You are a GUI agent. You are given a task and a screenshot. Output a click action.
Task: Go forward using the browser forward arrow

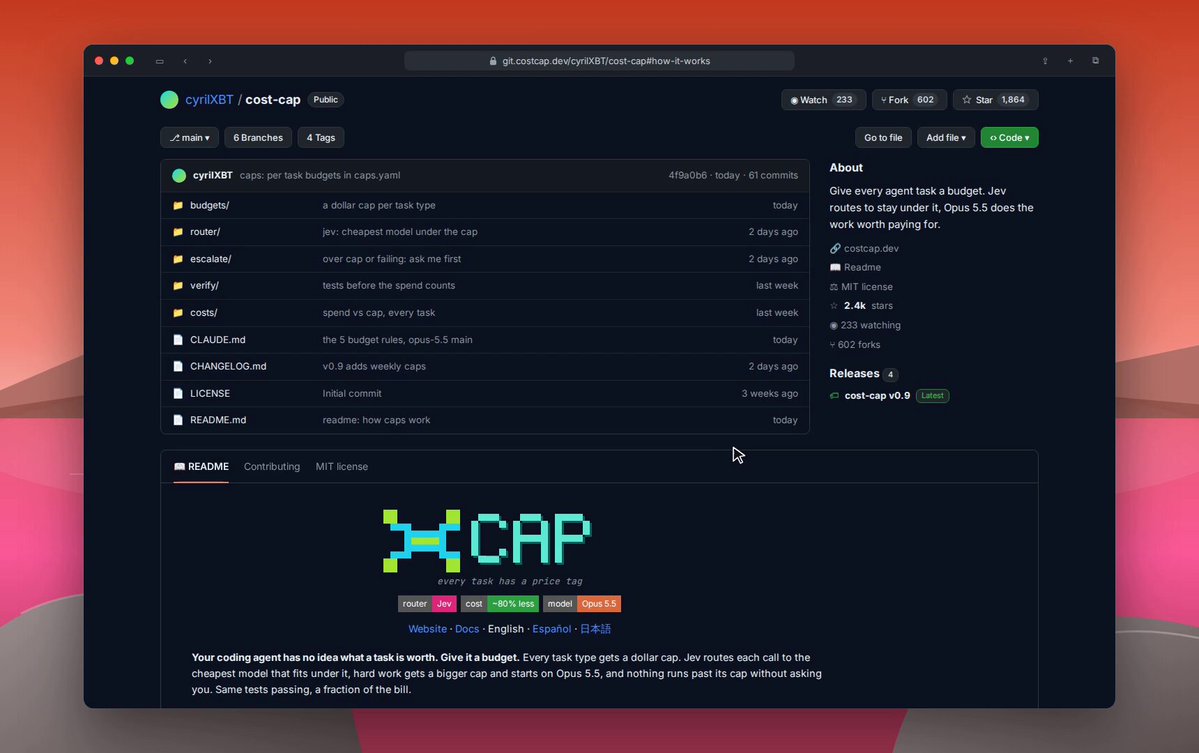[210, 61]
